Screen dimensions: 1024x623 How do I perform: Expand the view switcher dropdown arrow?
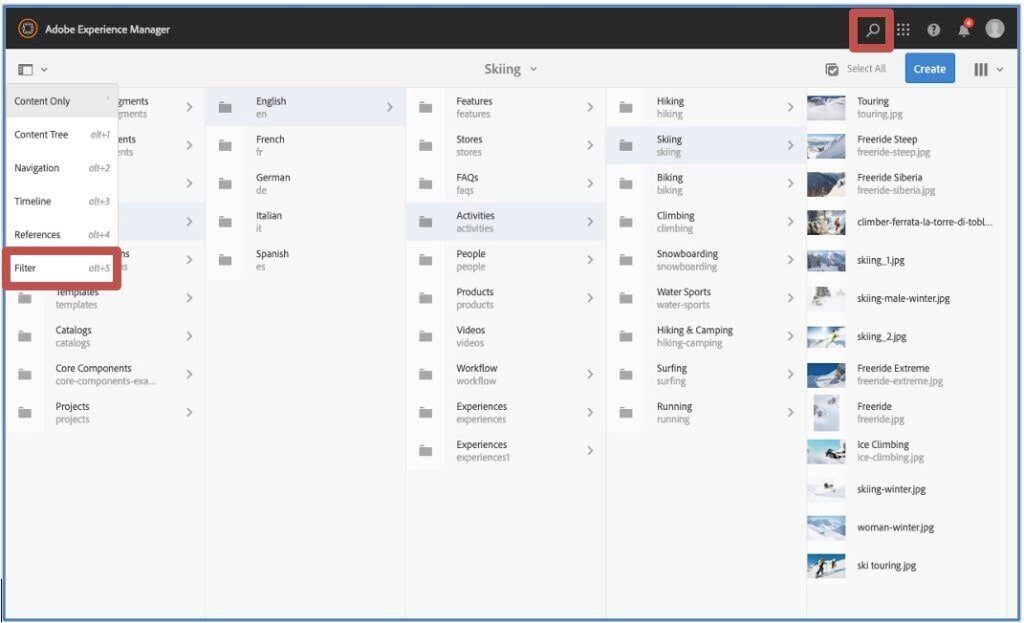pos(999,69)
